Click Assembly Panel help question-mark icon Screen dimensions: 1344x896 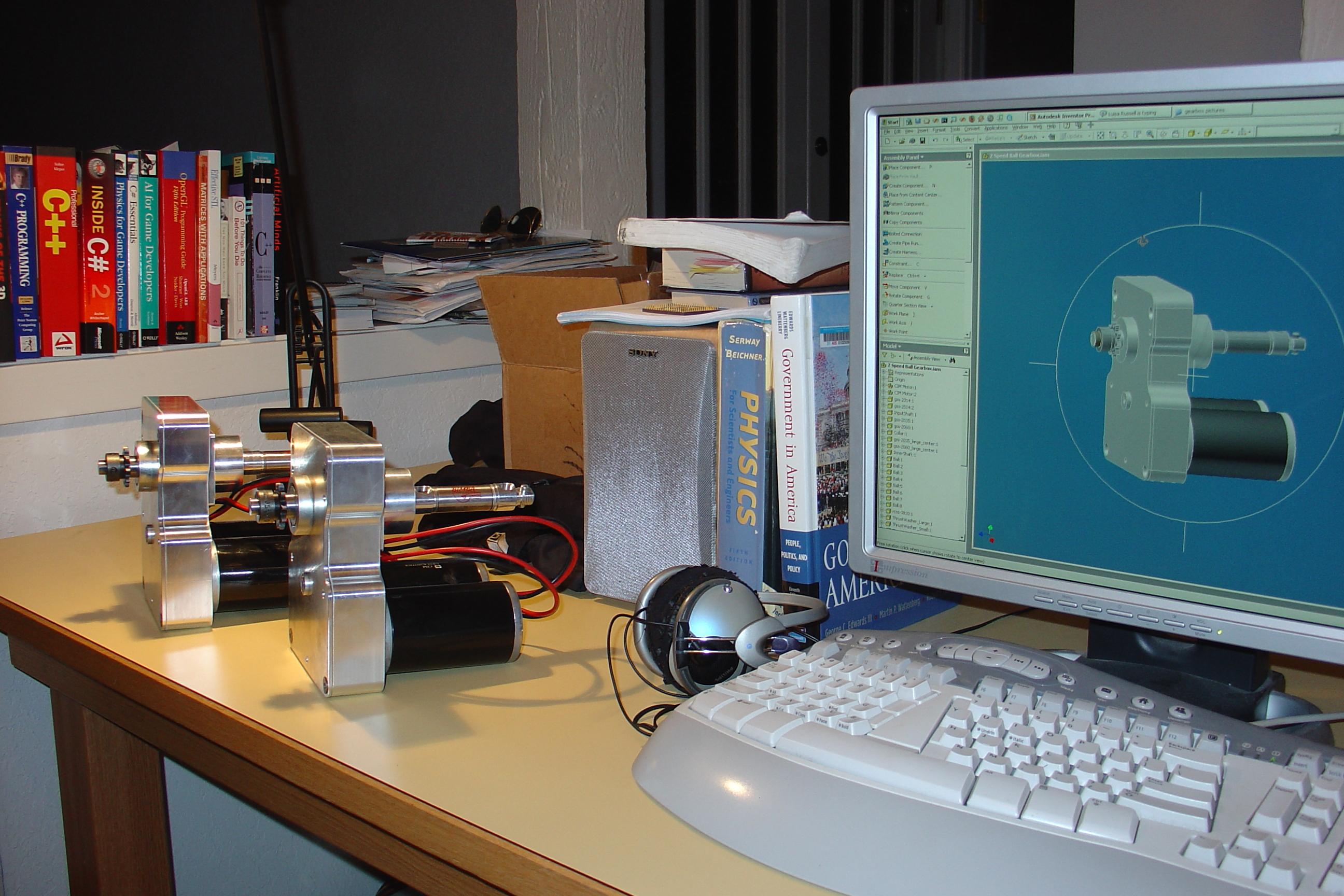[x=969, y=156]
